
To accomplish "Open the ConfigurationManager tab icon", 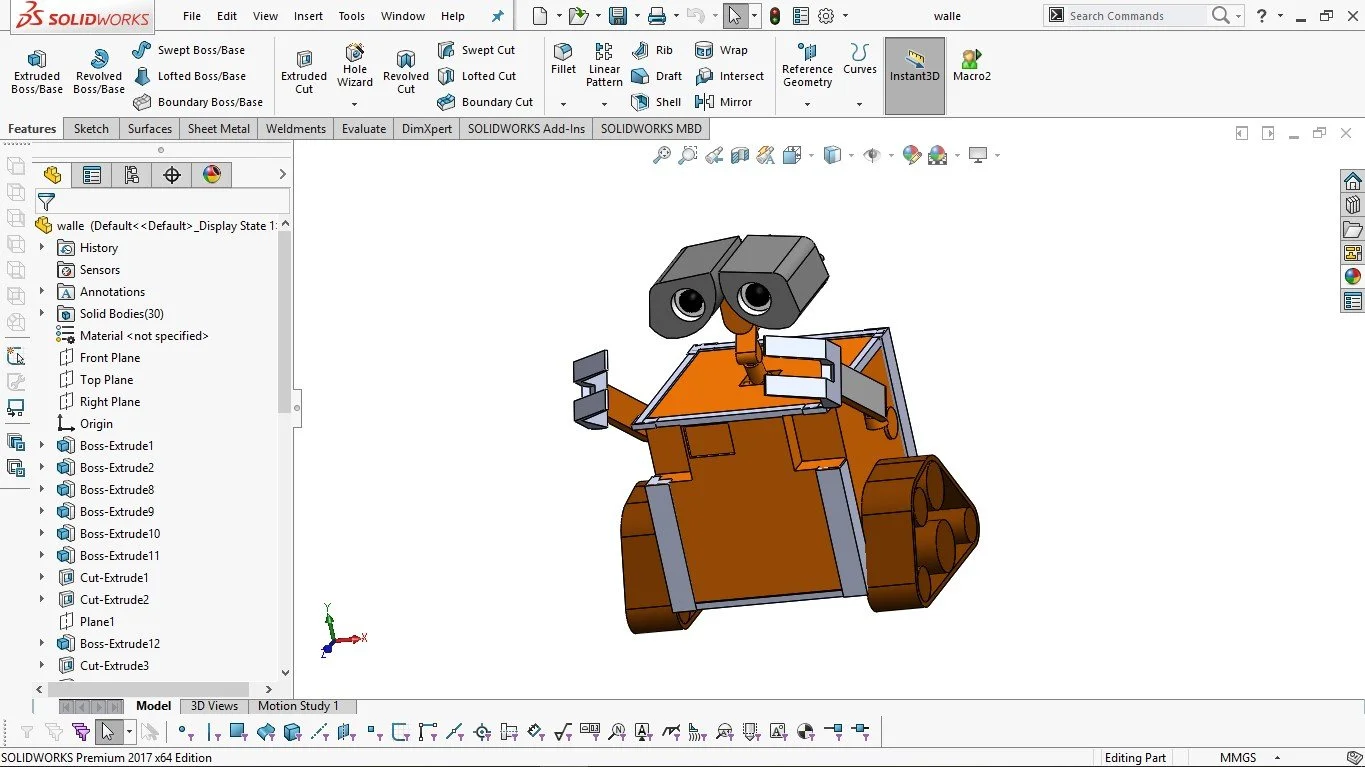I will point(132,175).
